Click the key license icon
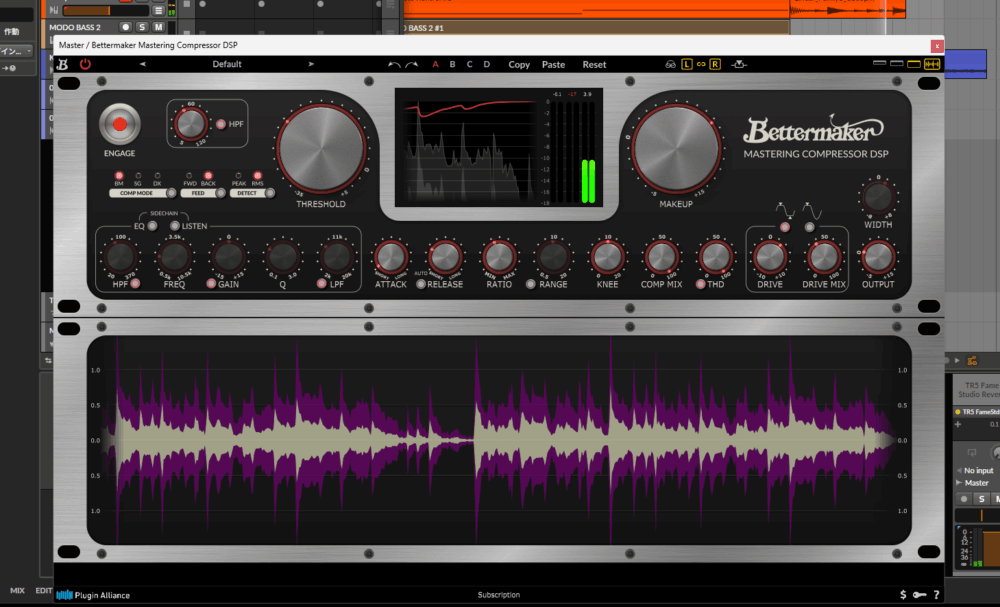Image resolution: width=1000 pixels, height=607 pixels. coord(919,594)
